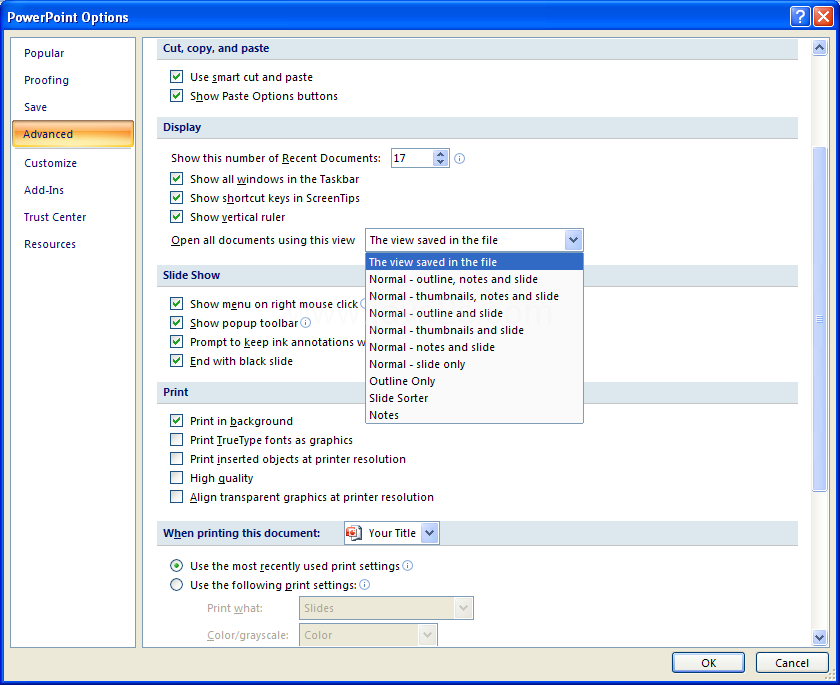Image resolution: width=840 pixels, height=685 pixels.
Task: Choose Normal - thumbnails, notes and slide
Action: point(474,296)
